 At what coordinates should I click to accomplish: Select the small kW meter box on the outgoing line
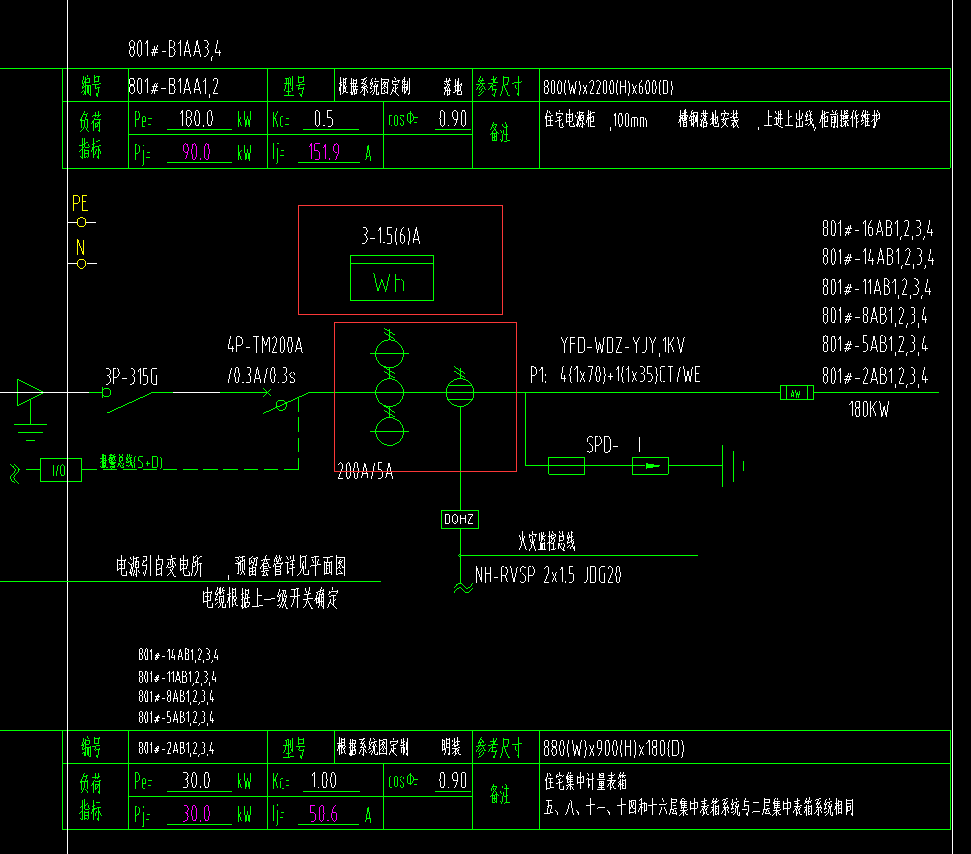coord(797,393)
